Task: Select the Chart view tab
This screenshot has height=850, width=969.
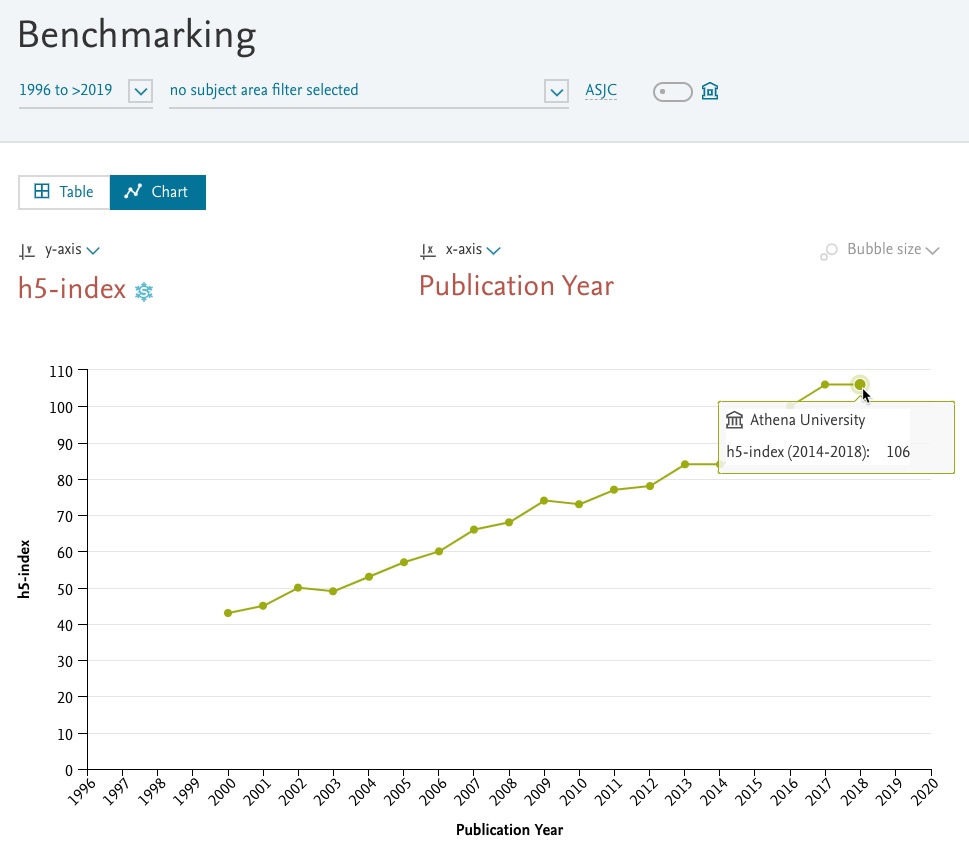Action: coord(157,192)
